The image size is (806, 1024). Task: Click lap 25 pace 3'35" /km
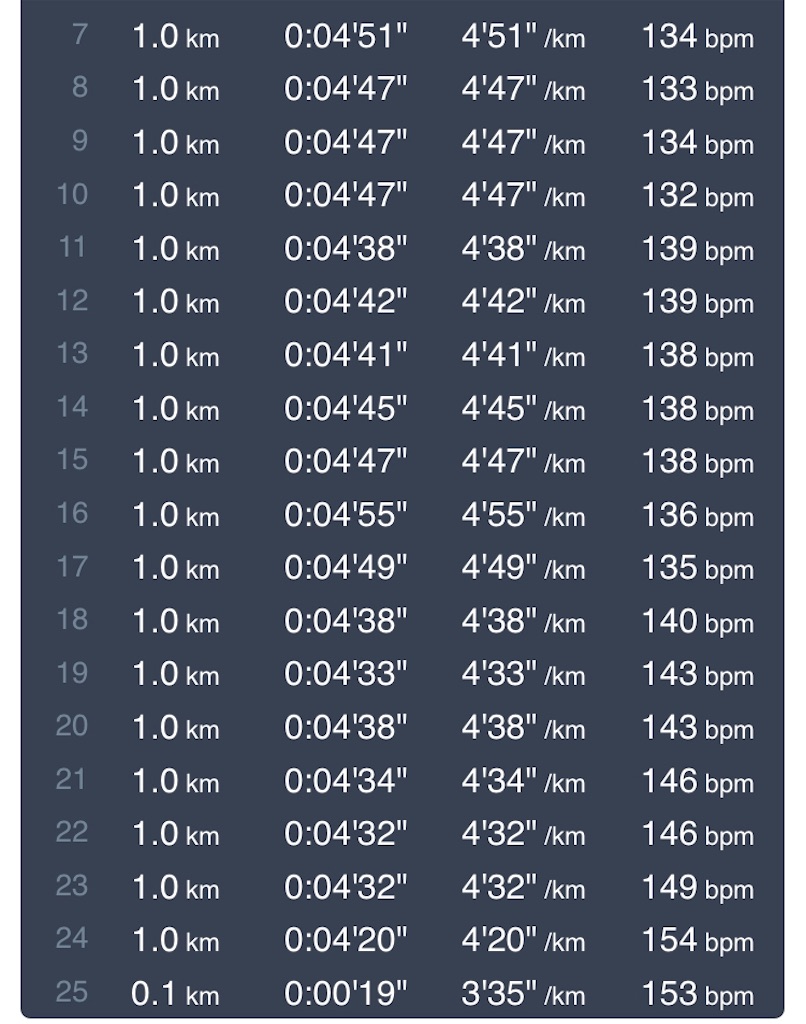click(x=523, y=994)
